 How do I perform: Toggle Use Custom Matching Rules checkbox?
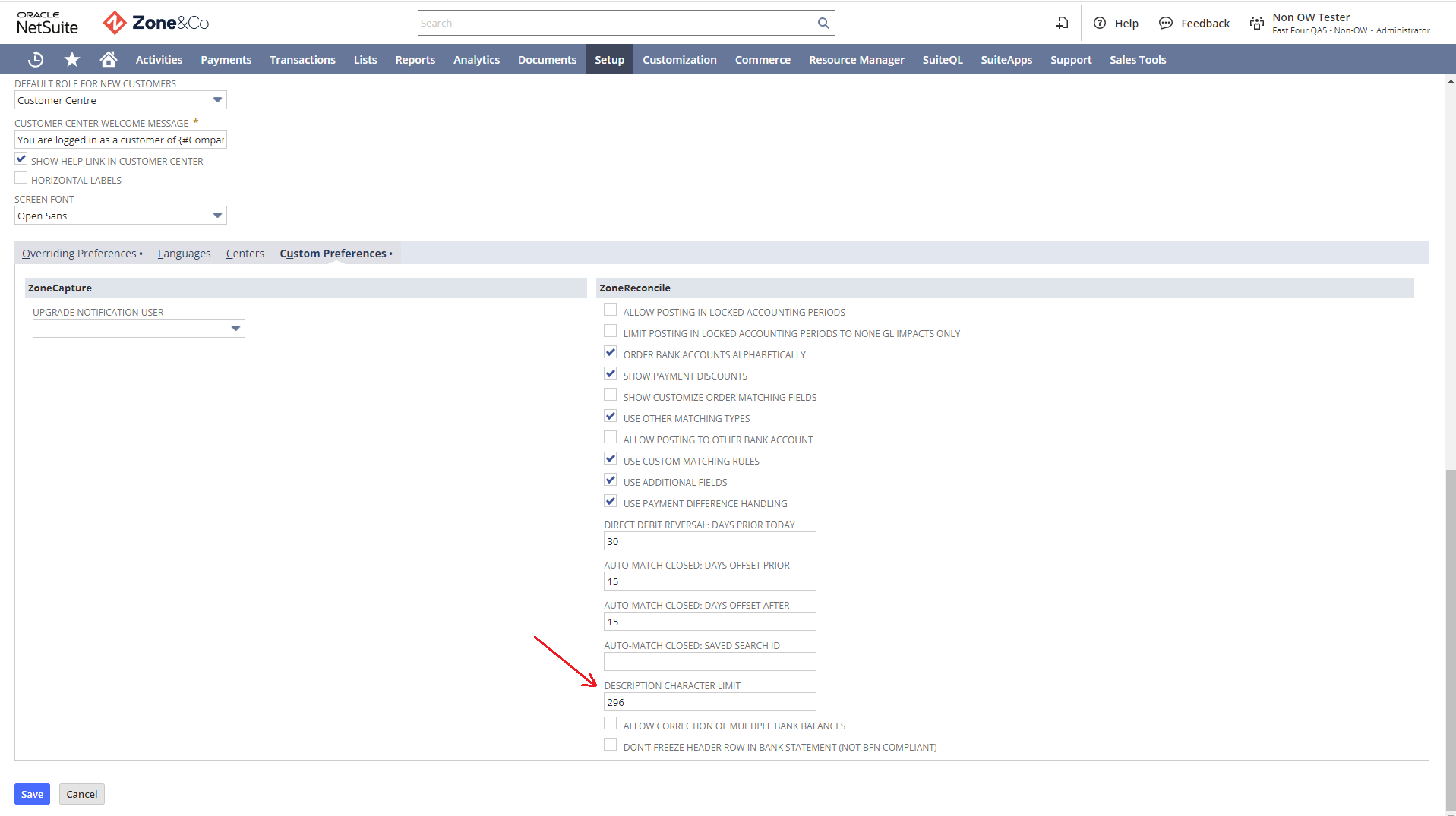click(611, 458)
